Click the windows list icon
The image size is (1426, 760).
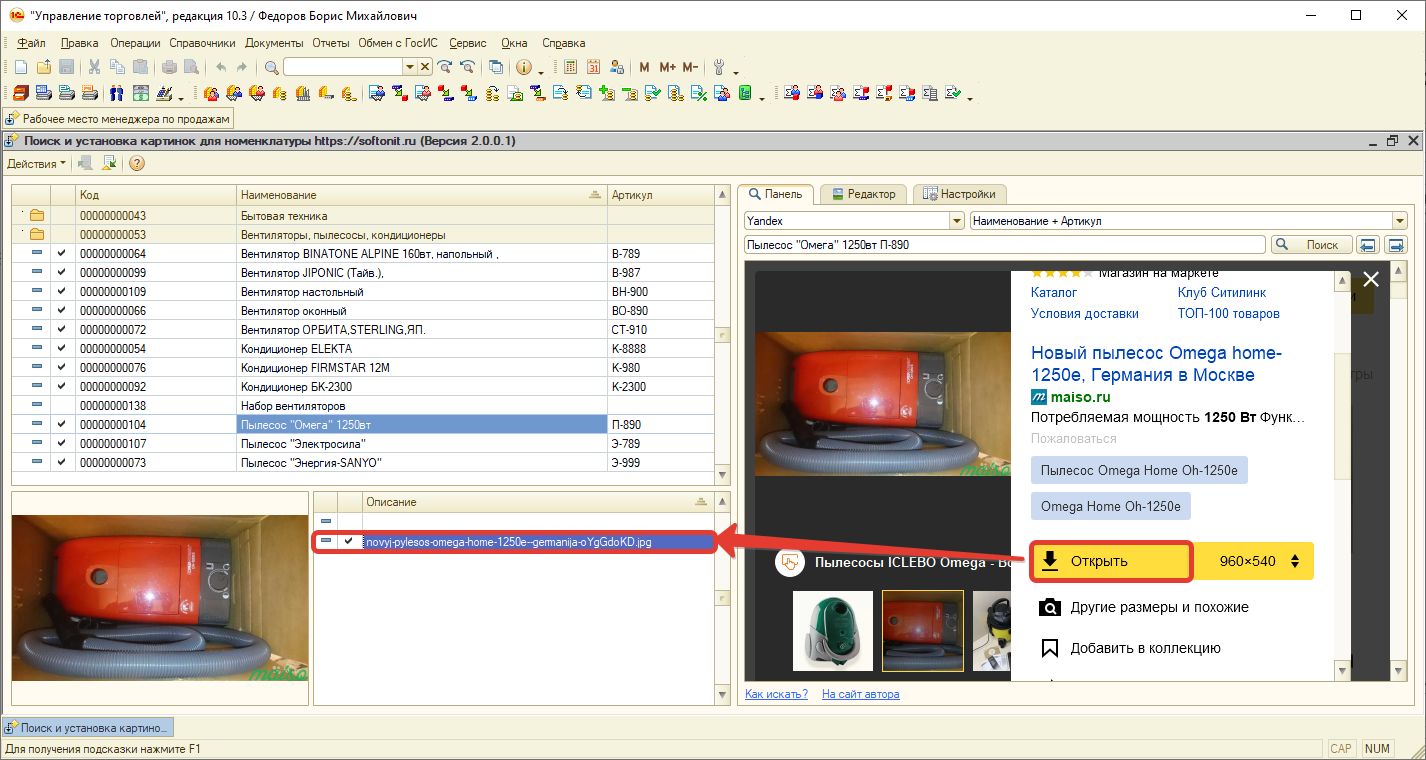[496, 67]
